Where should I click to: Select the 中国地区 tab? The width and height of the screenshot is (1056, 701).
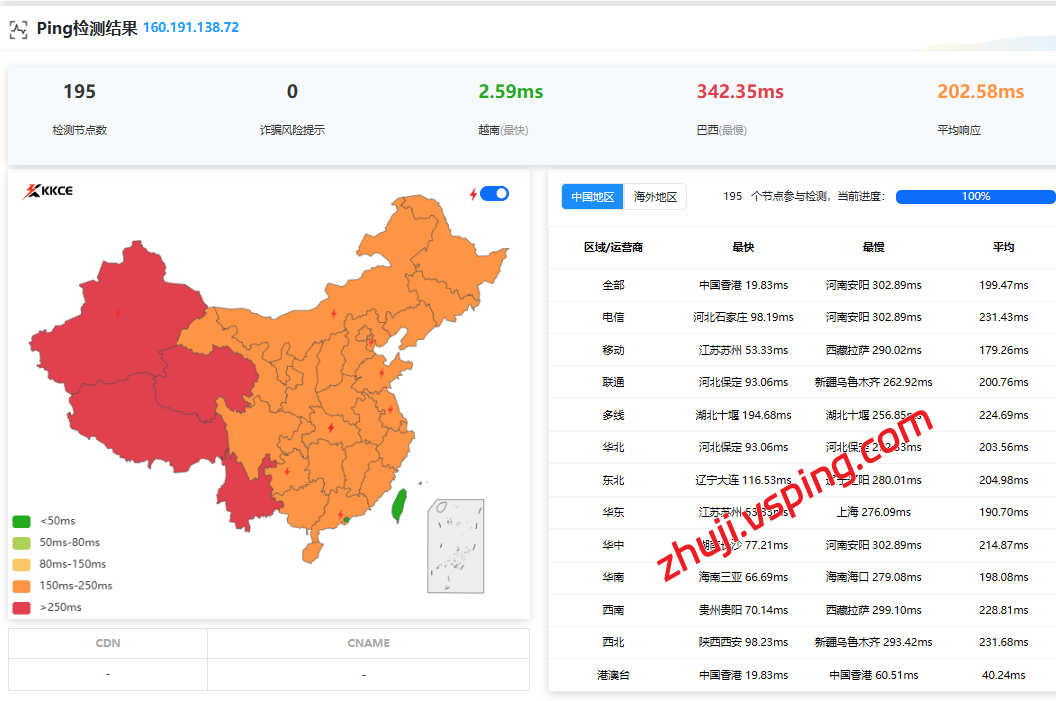point(592,197)
